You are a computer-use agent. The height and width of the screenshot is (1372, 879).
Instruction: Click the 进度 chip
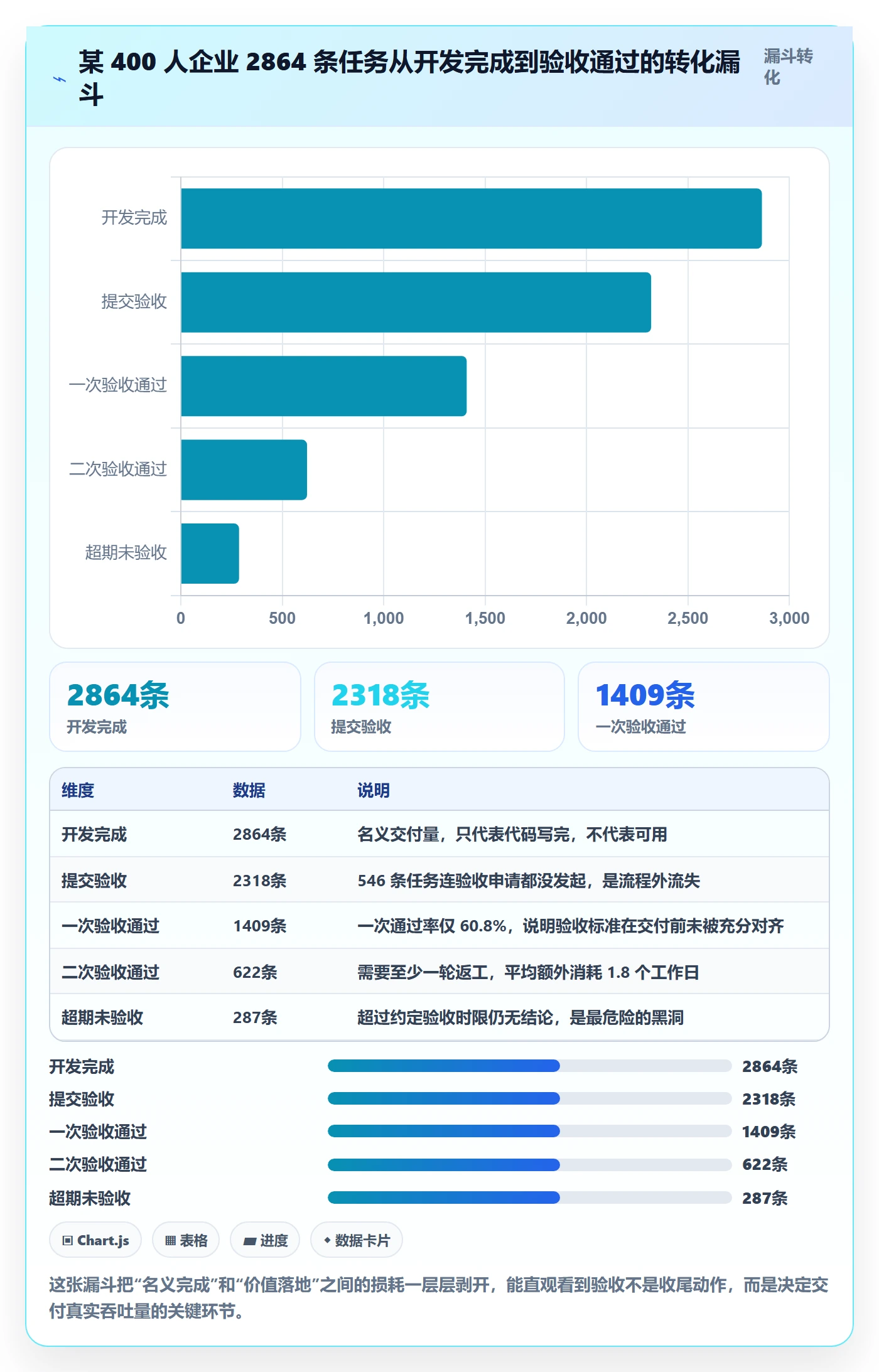[x=265, y=1240]
